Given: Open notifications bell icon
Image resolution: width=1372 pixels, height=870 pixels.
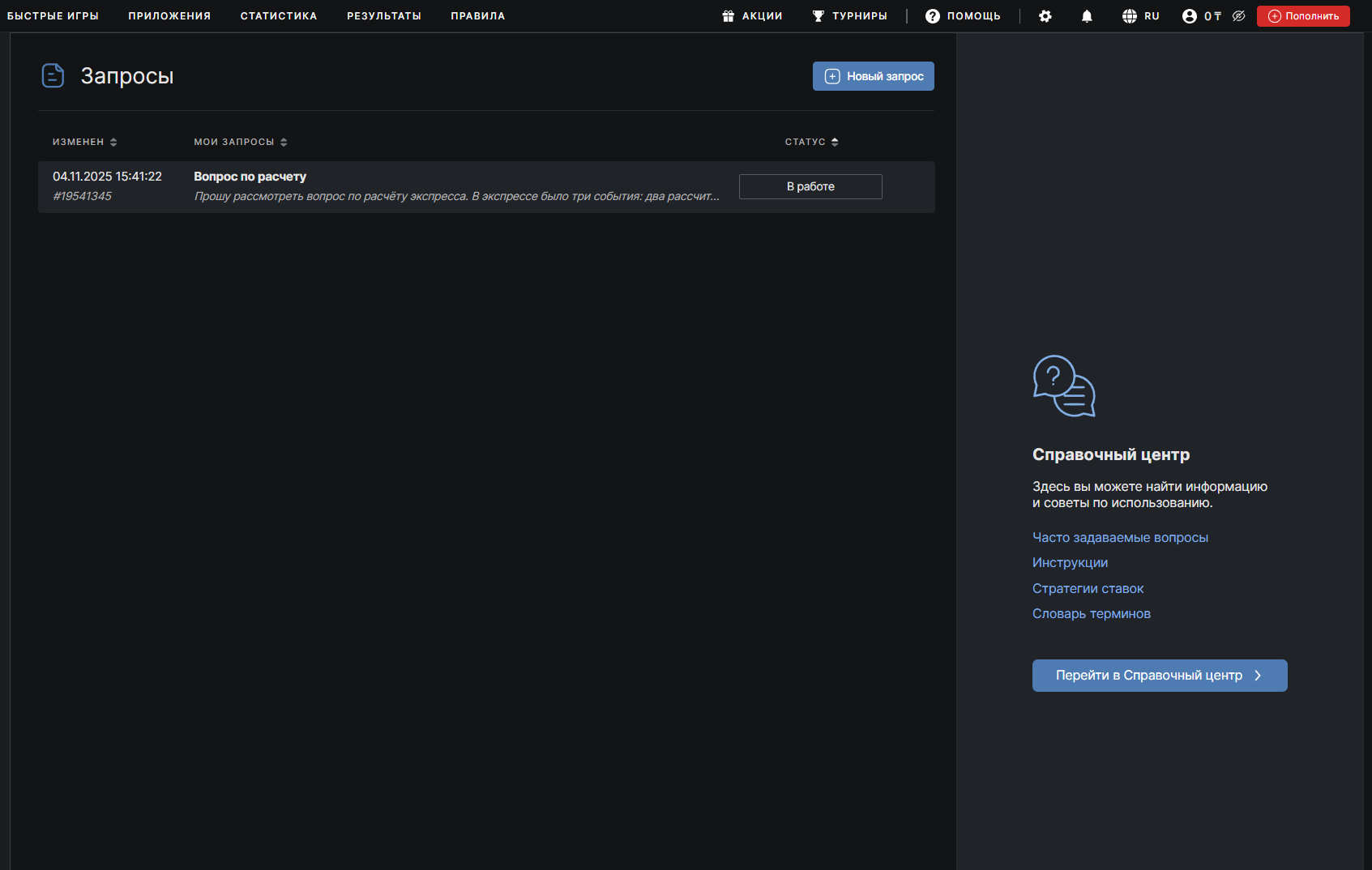Looking at the screenshot, I should click(x=1087, y=16).
